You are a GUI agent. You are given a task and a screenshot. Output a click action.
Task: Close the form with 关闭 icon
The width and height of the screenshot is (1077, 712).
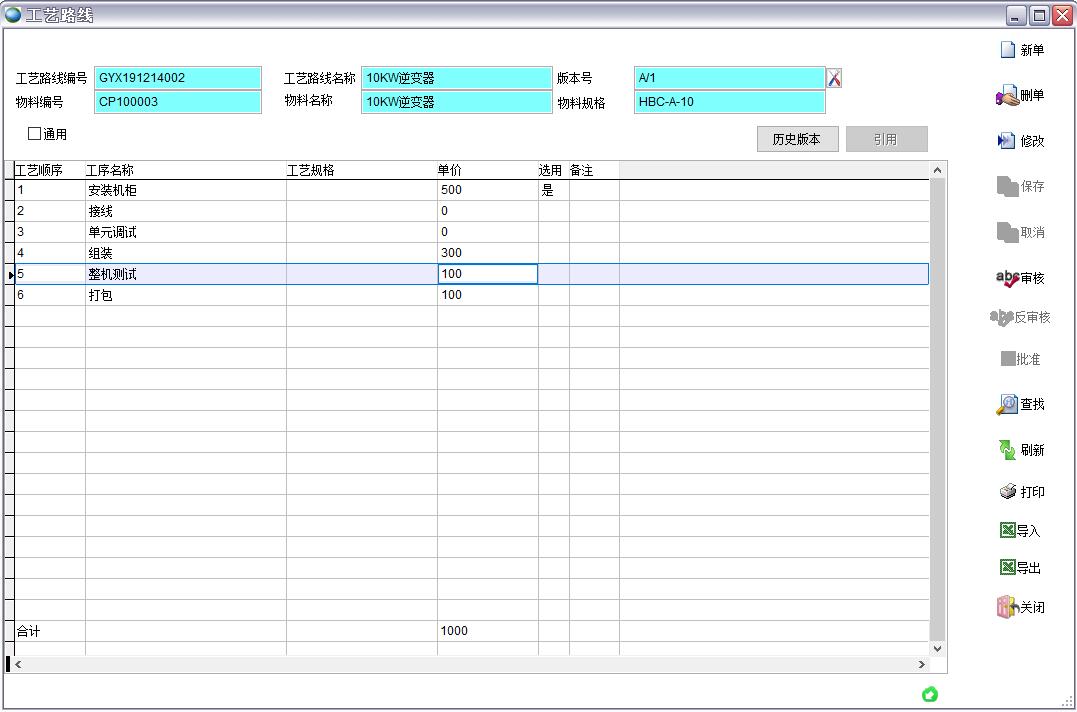[1006, 607]
